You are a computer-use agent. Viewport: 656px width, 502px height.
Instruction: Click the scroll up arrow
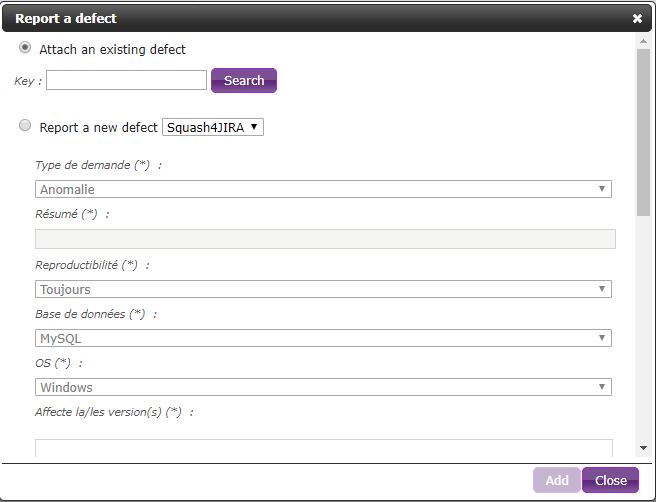coord(643,40)
